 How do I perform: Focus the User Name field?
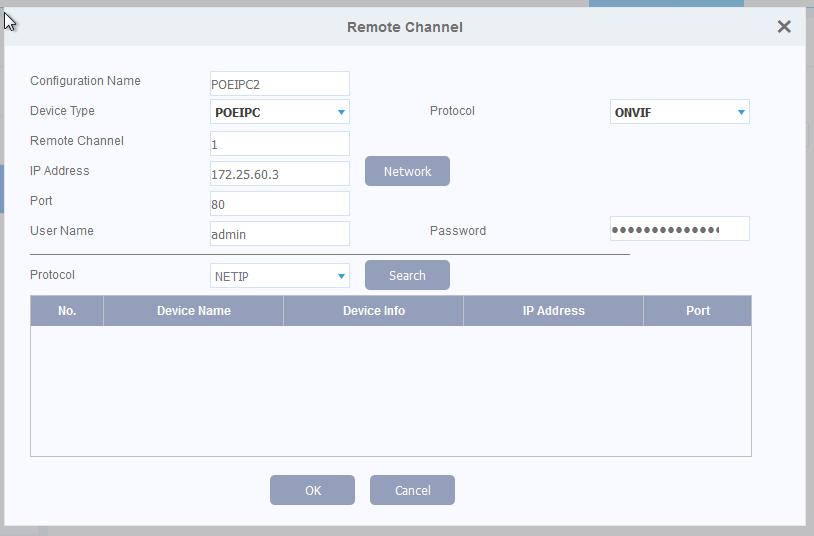pyautogui.click(x=280, y=234)
